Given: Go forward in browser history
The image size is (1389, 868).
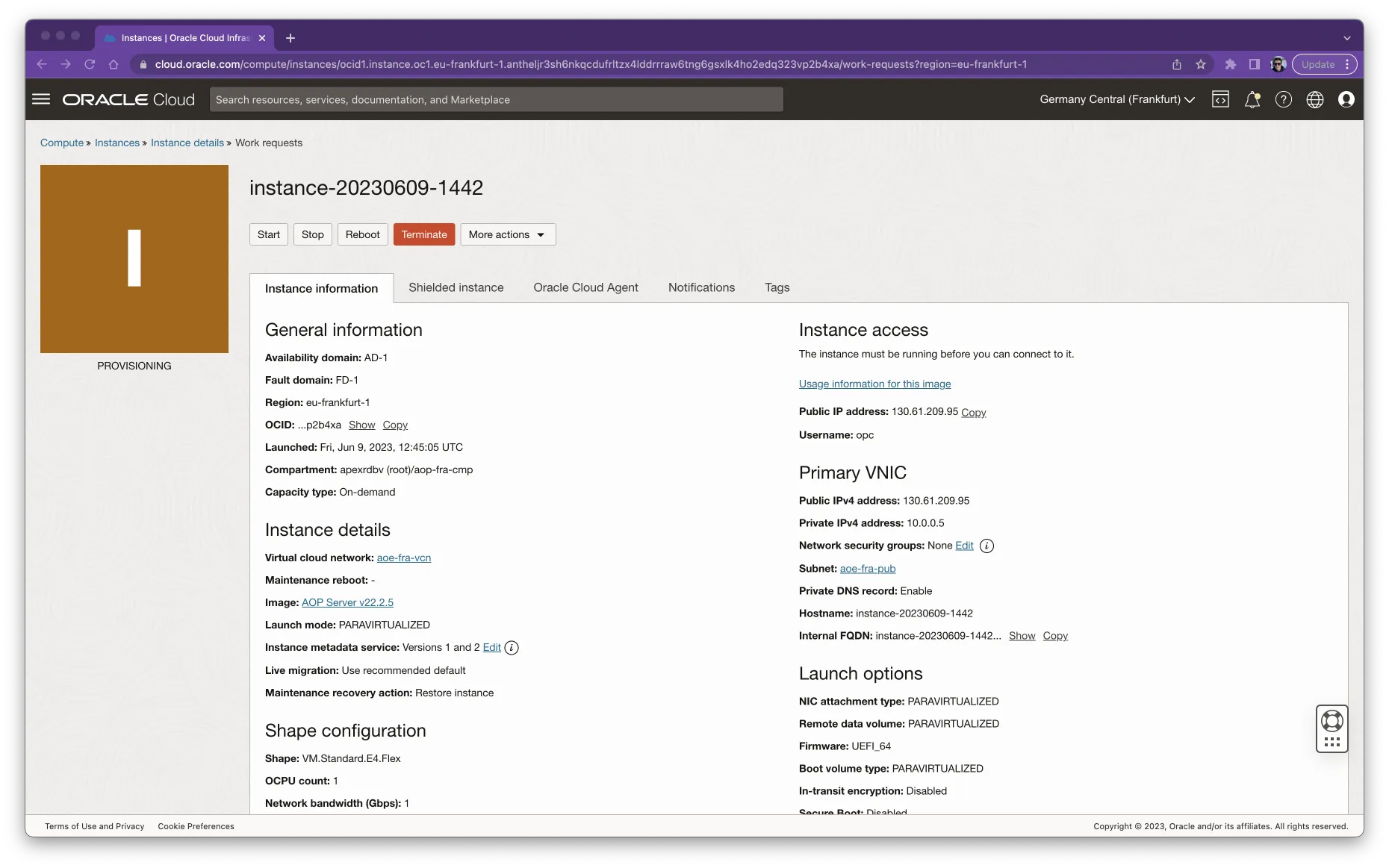Looking at the screenshot, I should tap(66, 64).
